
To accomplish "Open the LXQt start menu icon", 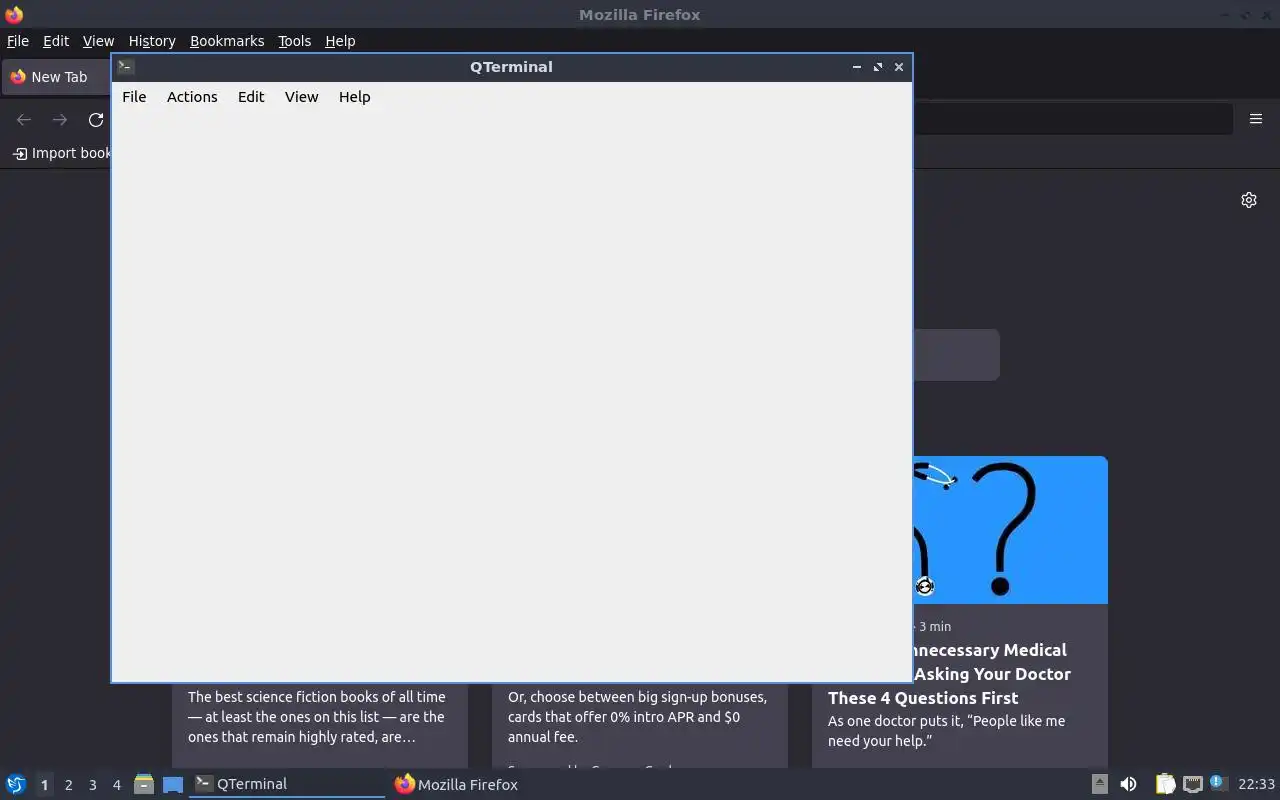I will 16,784.
